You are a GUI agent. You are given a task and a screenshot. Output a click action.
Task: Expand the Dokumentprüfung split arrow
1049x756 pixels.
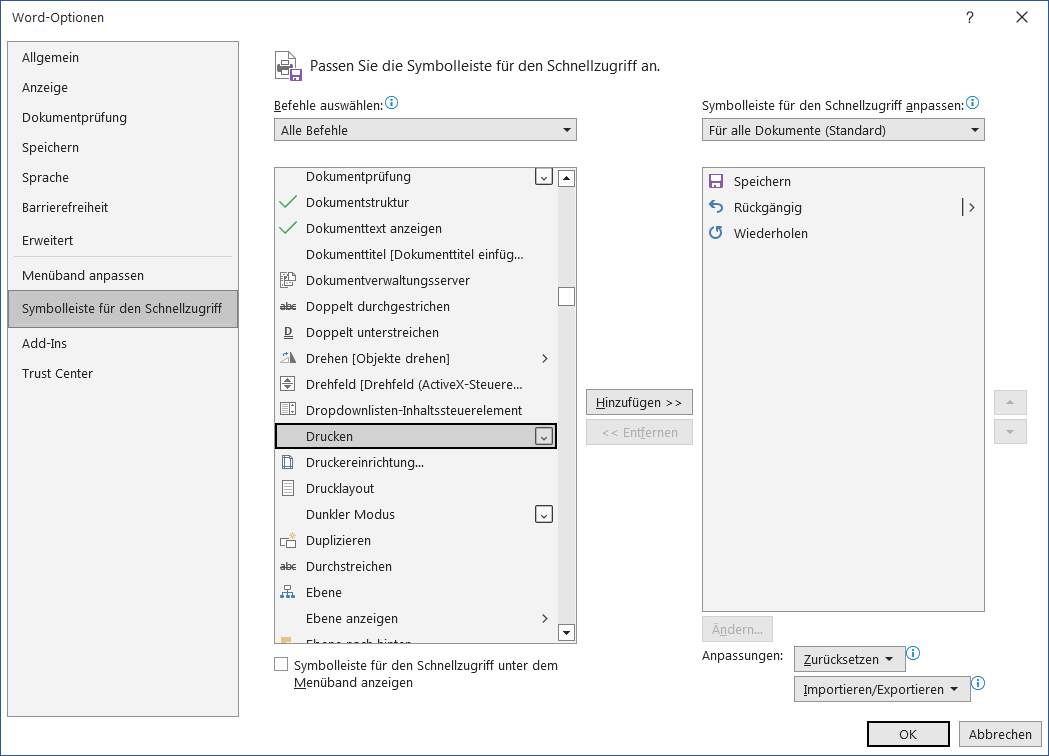[544, 177]
